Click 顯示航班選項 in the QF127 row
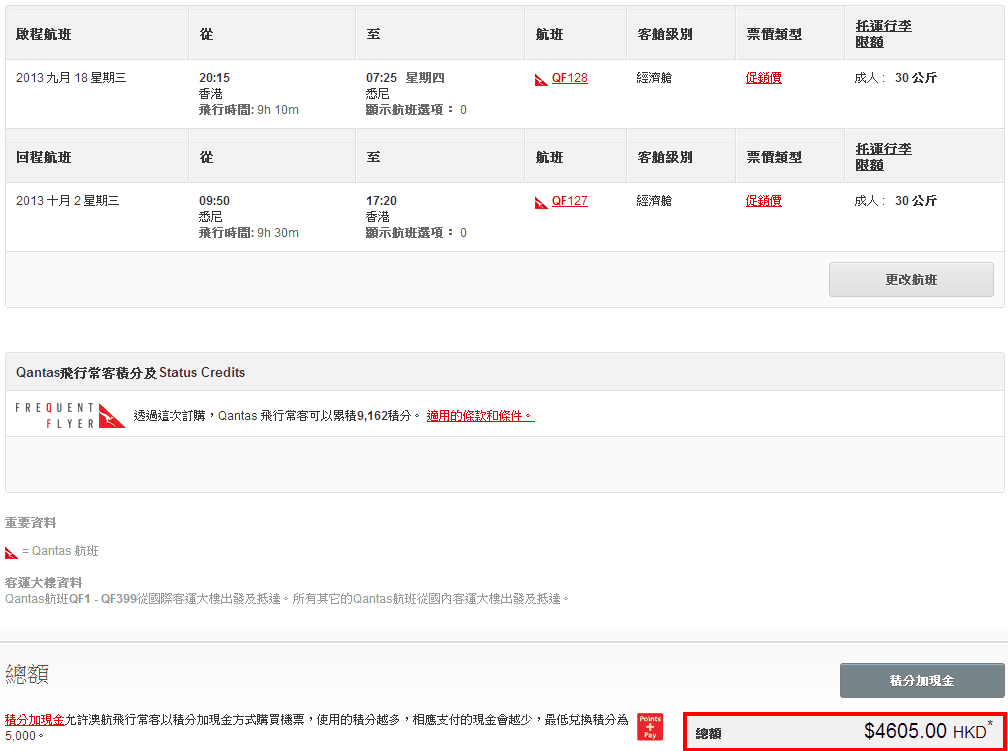 [416, 233]
